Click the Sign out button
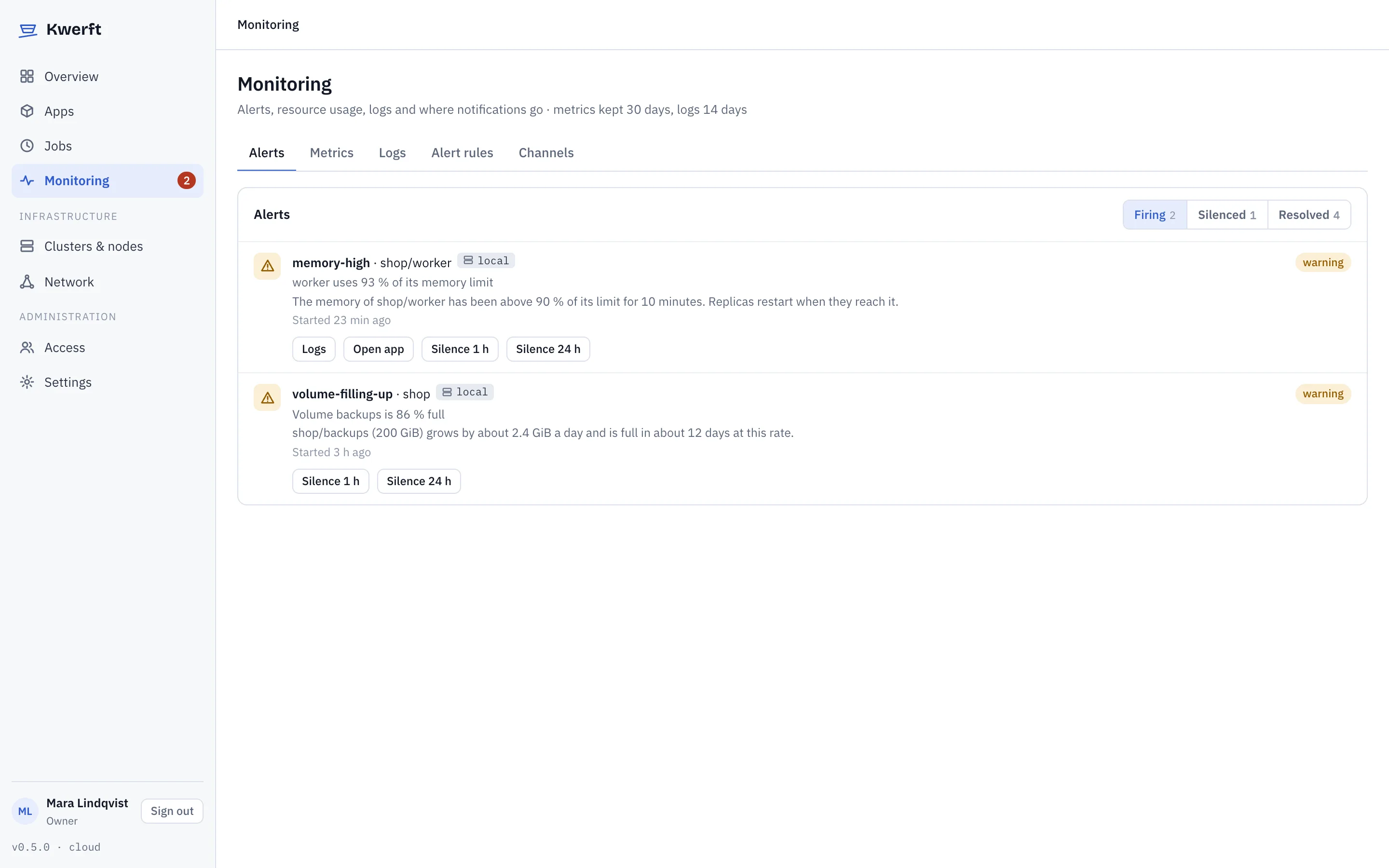 (172, 811)
